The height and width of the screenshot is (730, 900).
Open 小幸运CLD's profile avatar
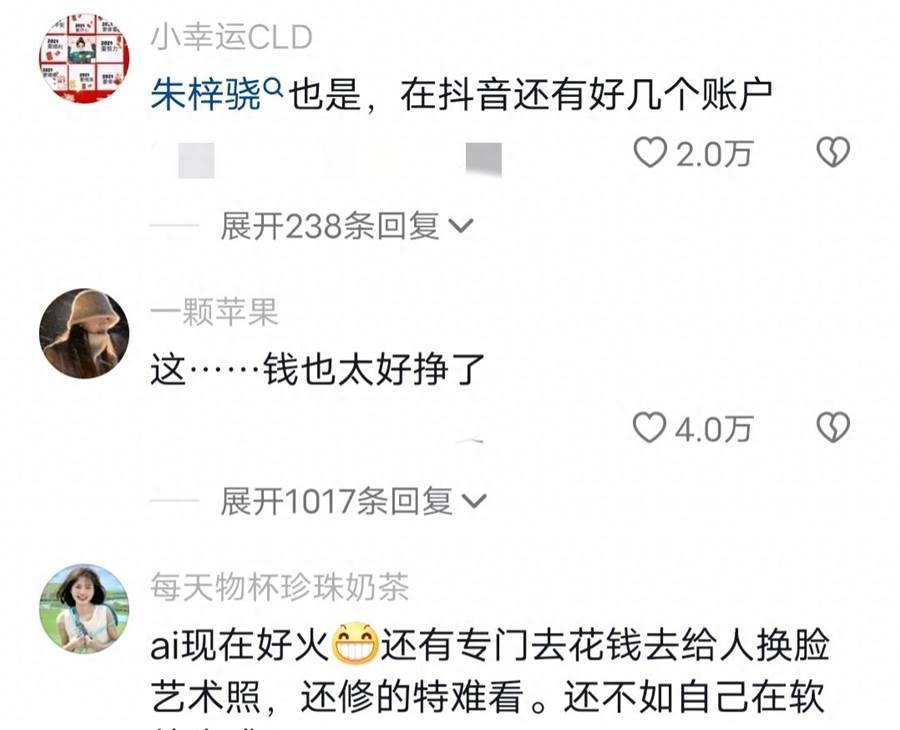click(84, 57)
